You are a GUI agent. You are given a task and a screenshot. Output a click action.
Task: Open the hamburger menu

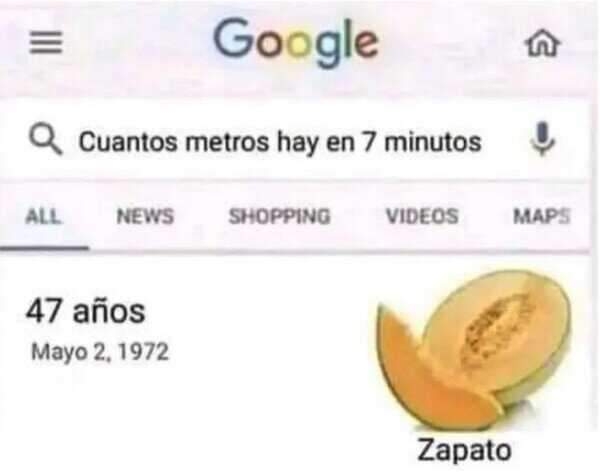coord(46,42)
